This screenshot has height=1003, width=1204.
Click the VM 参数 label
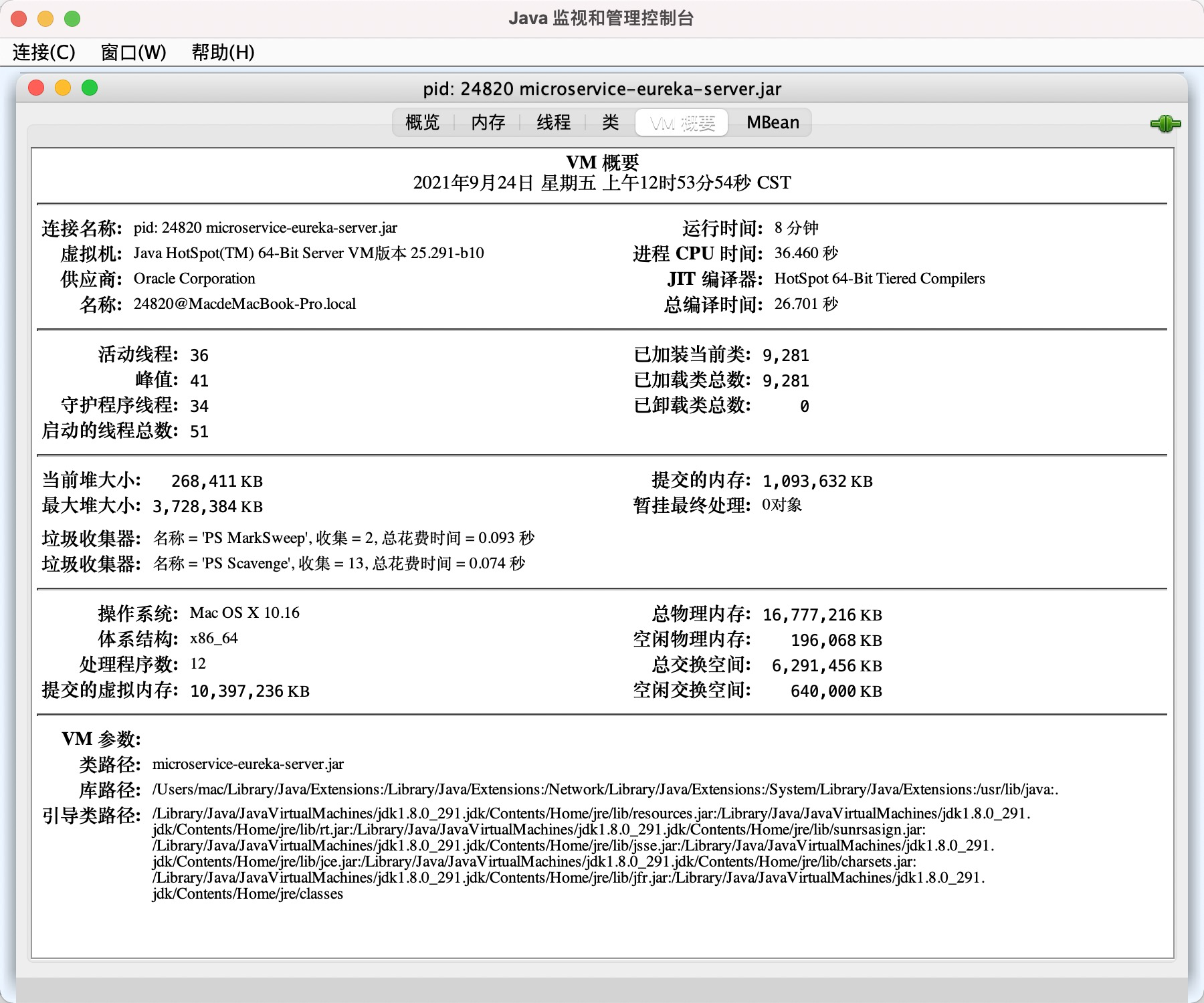(101, 739)
